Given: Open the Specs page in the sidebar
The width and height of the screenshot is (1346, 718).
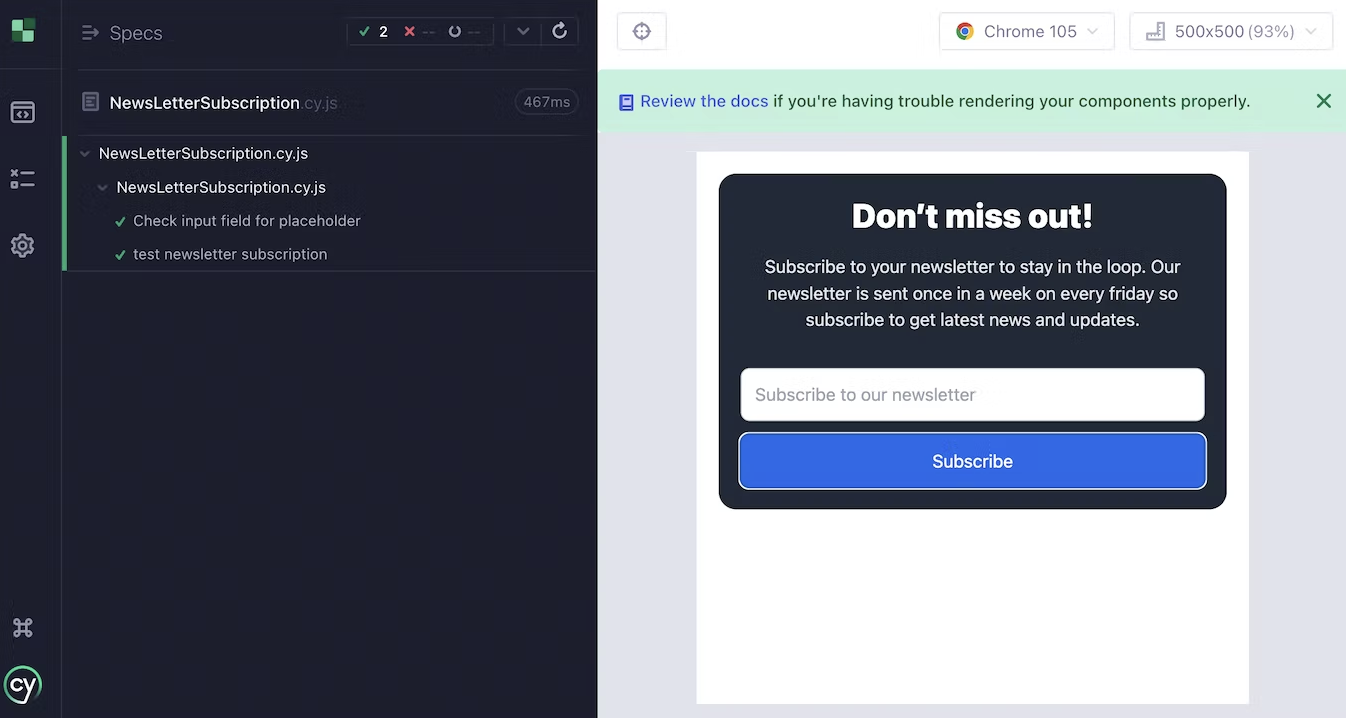Looking at the screenshot, I should point(23,112).
